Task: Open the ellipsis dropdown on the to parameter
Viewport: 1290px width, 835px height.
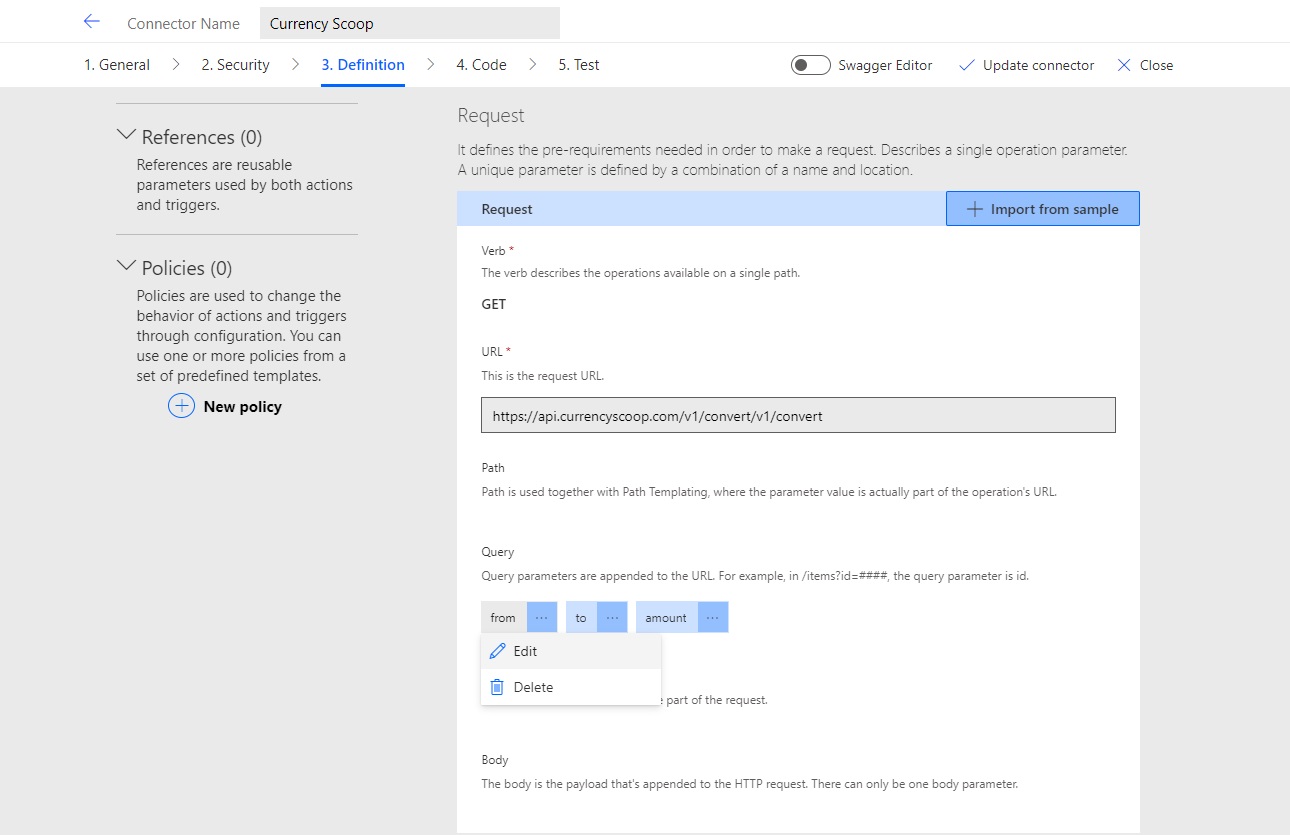Action: coord(613,617)
